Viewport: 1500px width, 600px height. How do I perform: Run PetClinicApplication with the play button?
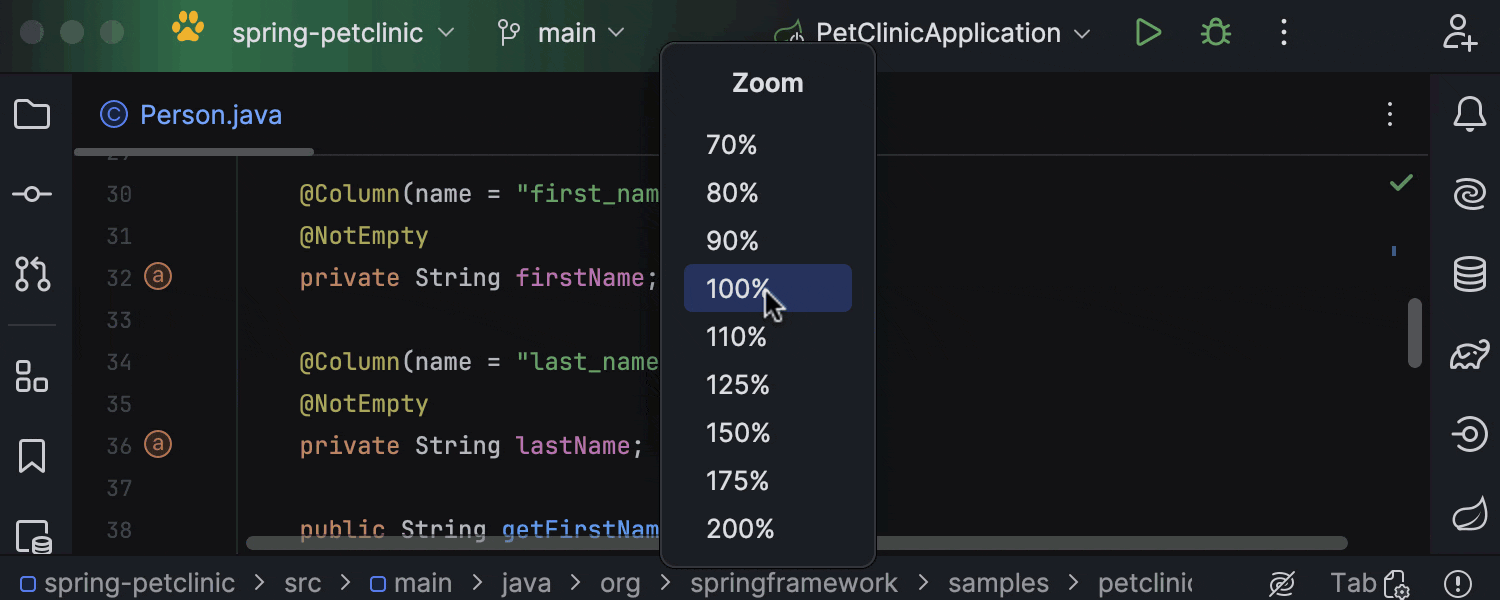coord(1148,32)
